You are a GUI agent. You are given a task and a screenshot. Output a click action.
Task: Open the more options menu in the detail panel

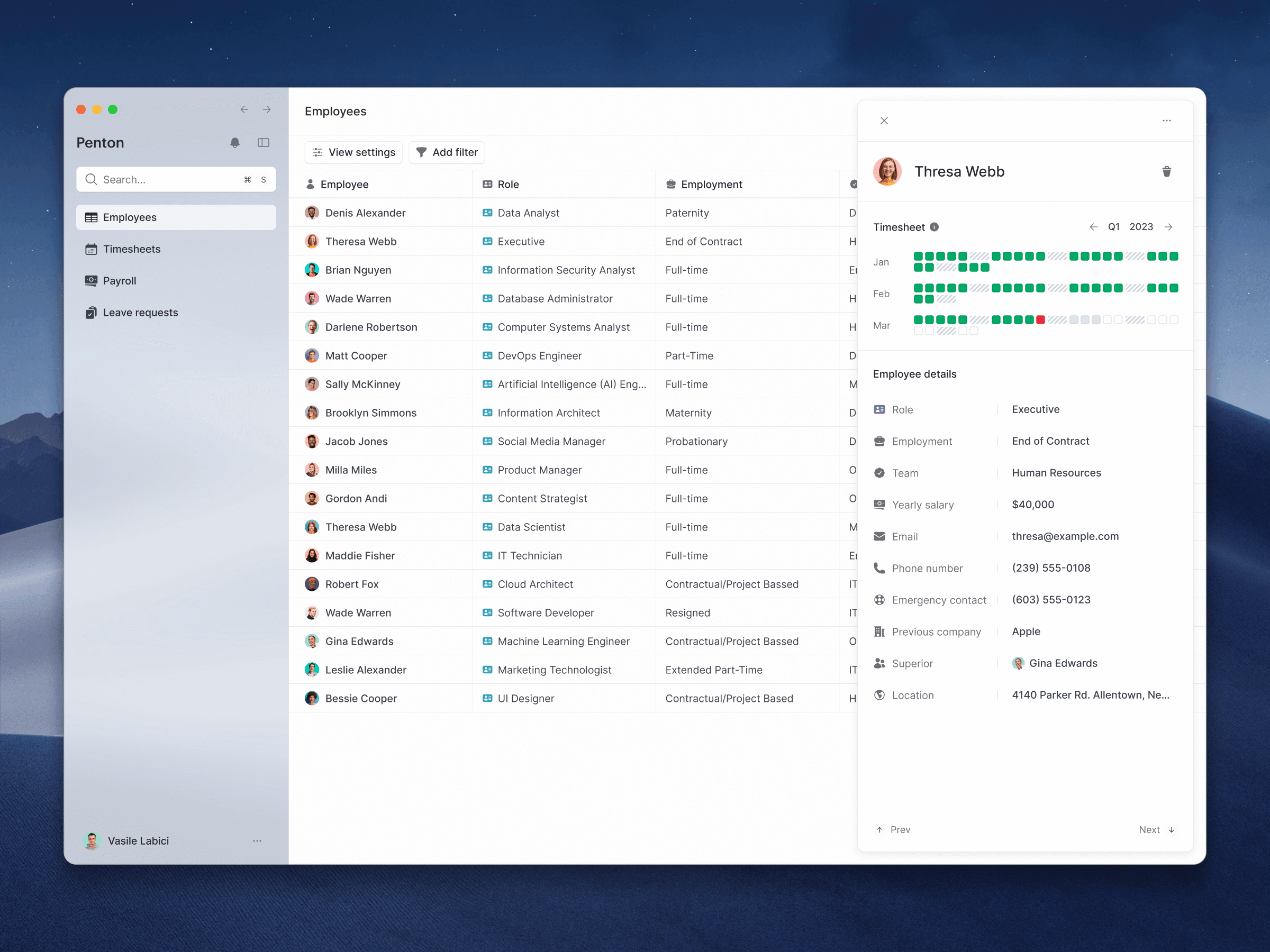1166,121
